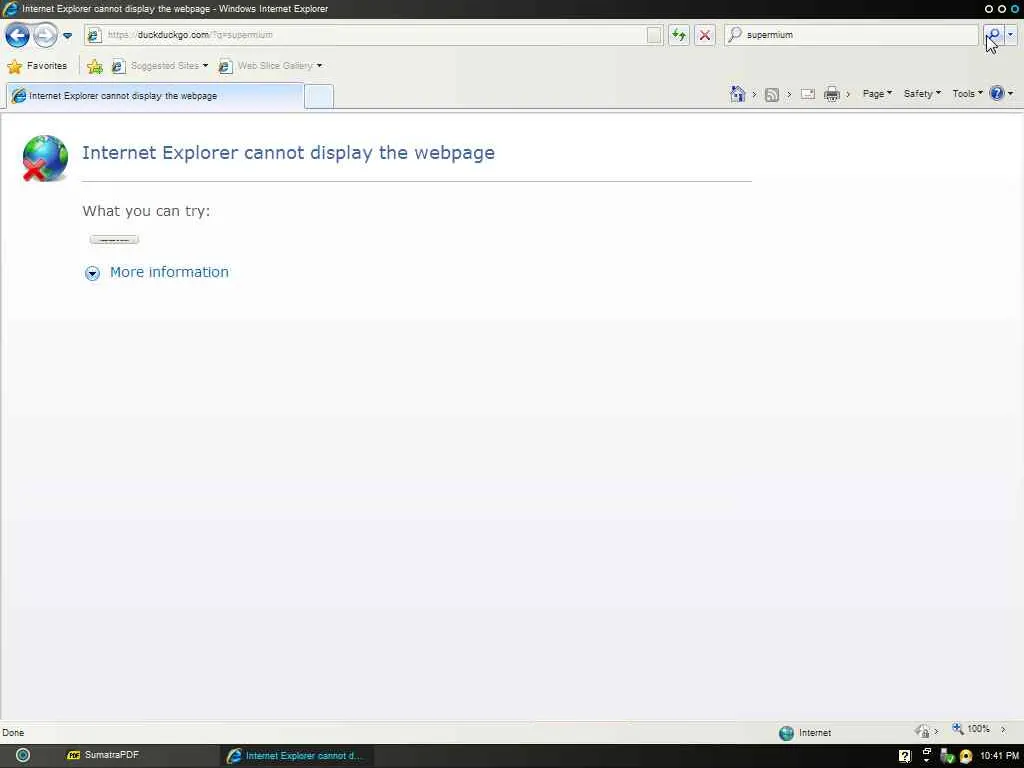This screenshot has width=1024, height=768.
Task: Click the Forward navigation arrow
Action: point(45,35)
